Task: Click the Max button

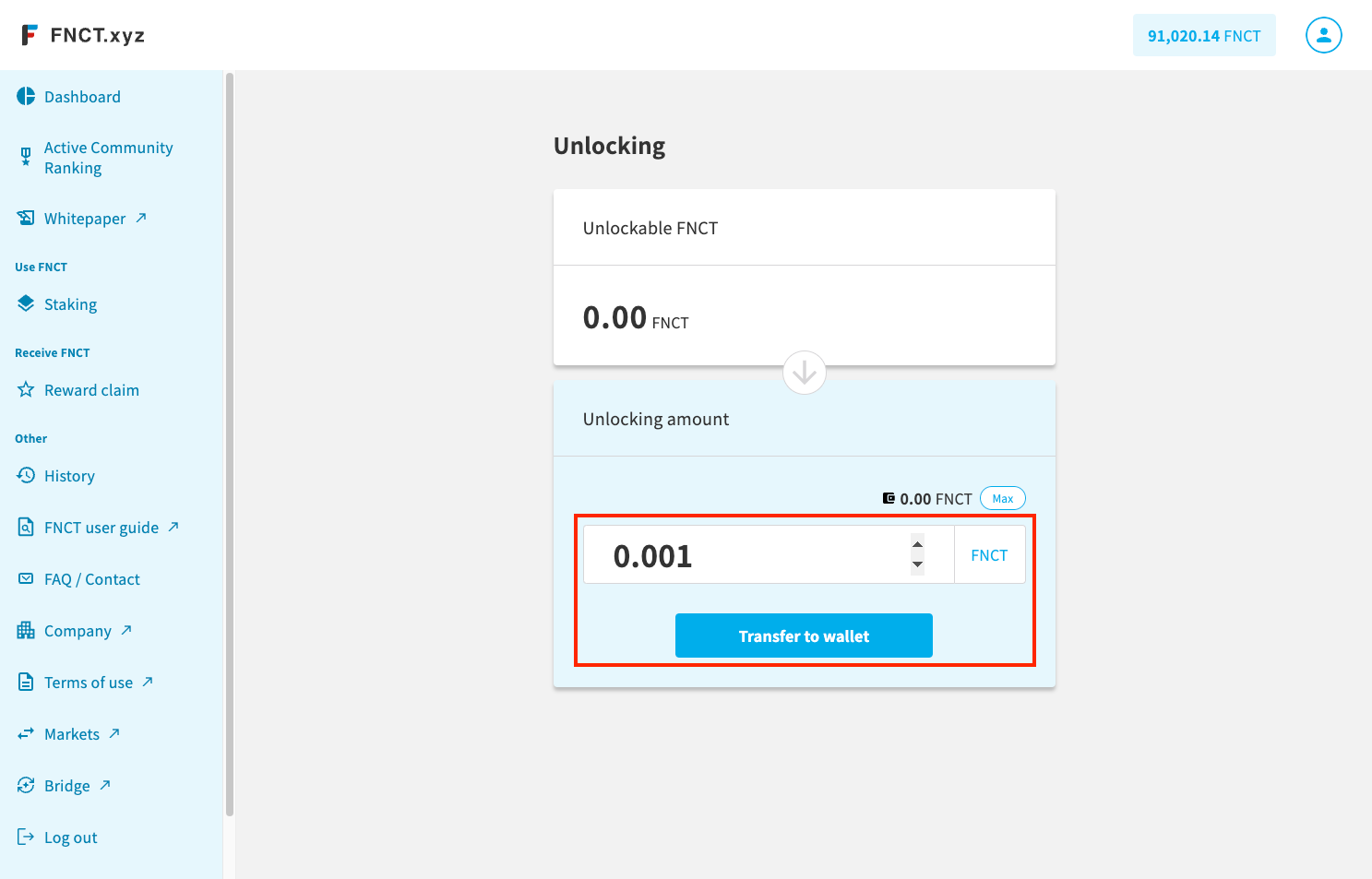Action: [1003, 498]
